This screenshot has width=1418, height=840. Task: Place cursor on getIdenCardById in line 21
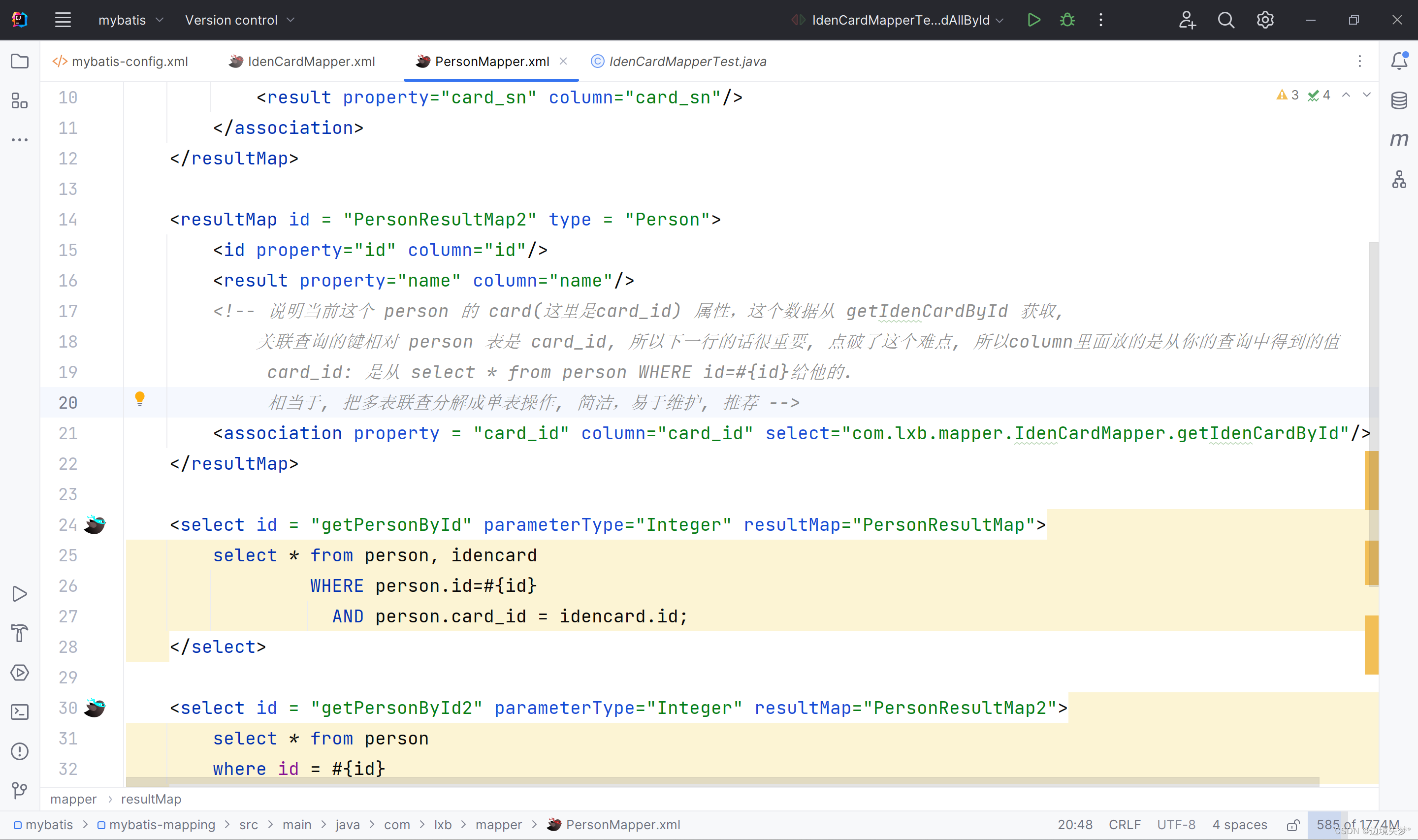tap(1258, 434)
